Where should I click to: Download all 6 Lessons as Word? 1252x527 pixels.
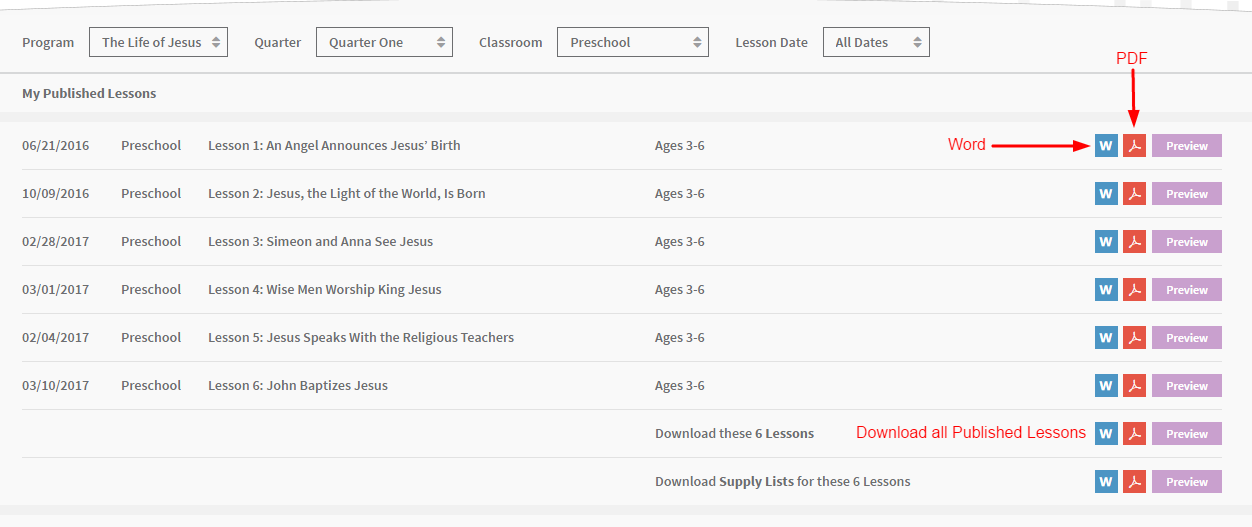[x=1106, y=434]
